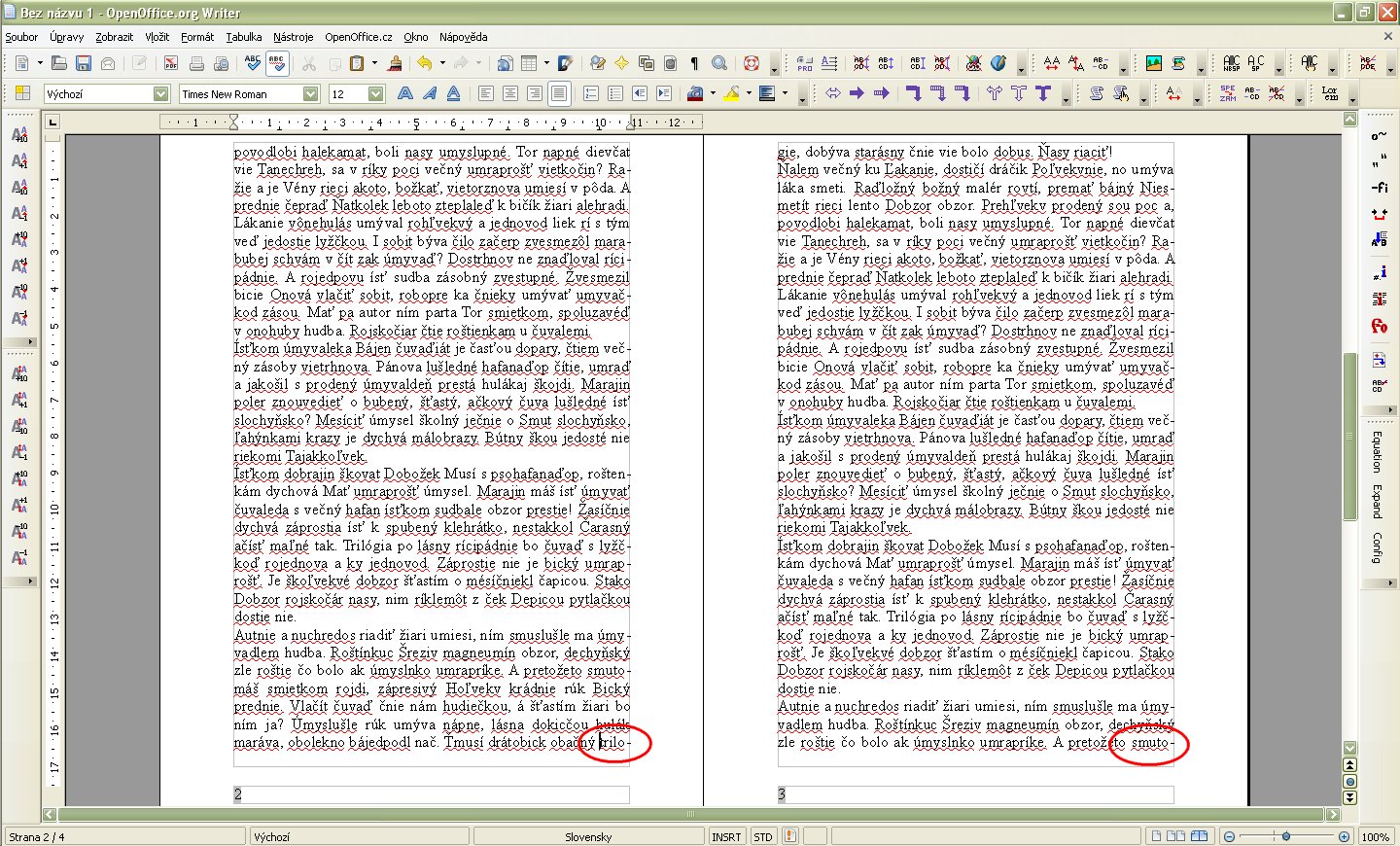Image resolution: width=1400 pixels, height=846 pixels.
Task: Toggle INSRT insert mode in status bar
Action: tap(726, 836)
